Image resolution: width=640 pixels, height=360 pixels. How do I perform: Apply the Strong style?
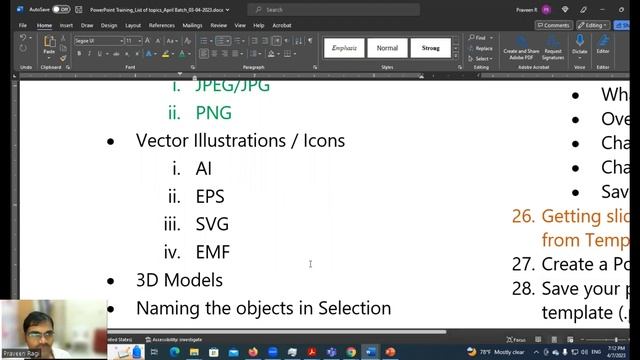pos(431,48)
